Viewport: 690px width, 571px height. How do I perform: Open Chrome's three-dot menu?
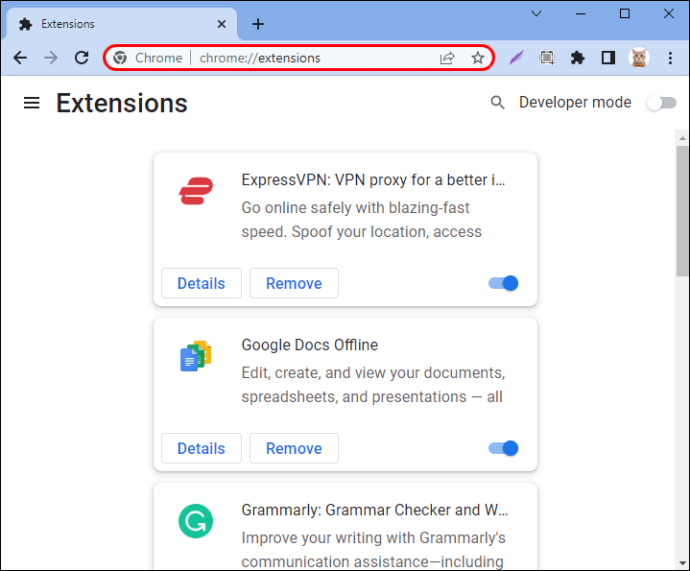[x=670, y=58]
